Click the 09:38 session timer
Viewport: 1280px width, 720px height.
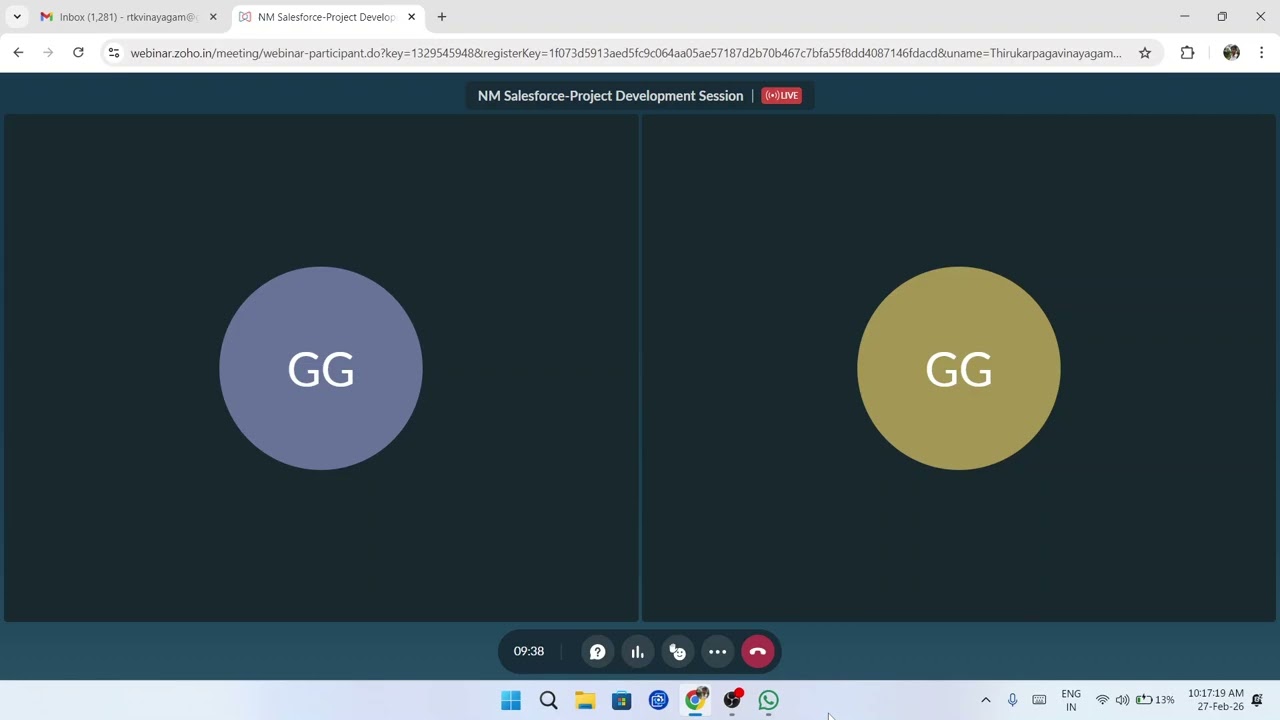pos(529,651)
